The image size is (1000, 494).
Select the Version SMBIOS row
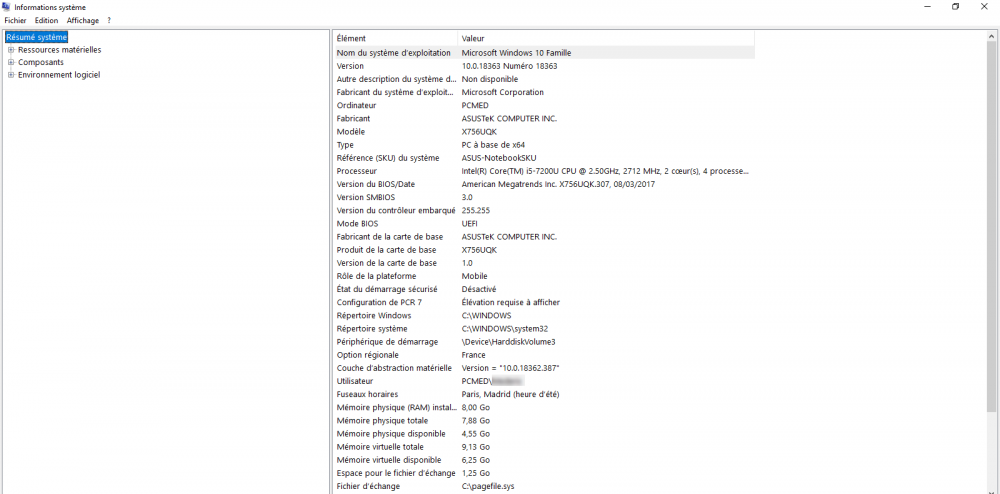click(x=544, y=198)
